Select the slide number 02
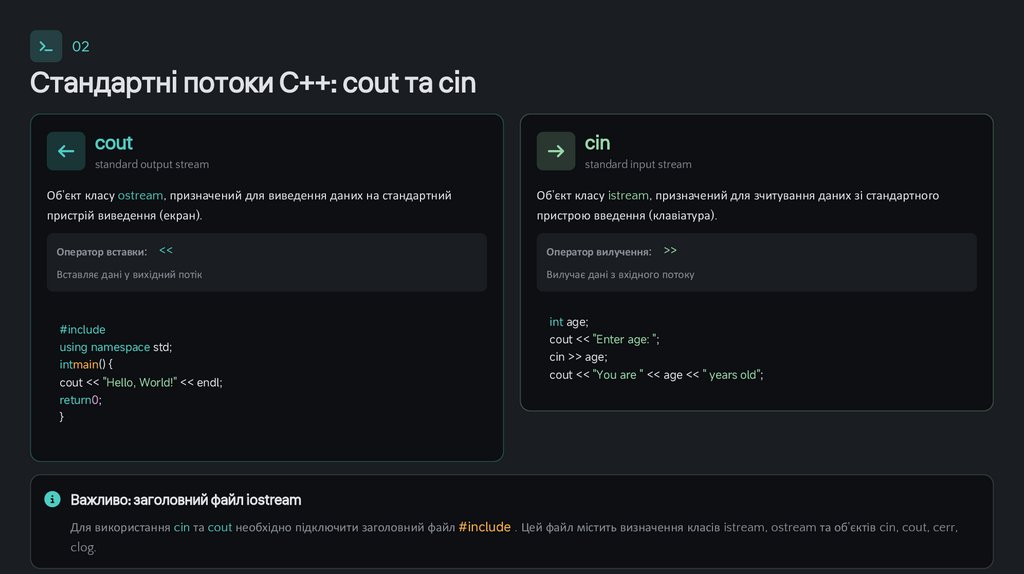This screenshot has height=574, width=1024. (x=81, y=46)
